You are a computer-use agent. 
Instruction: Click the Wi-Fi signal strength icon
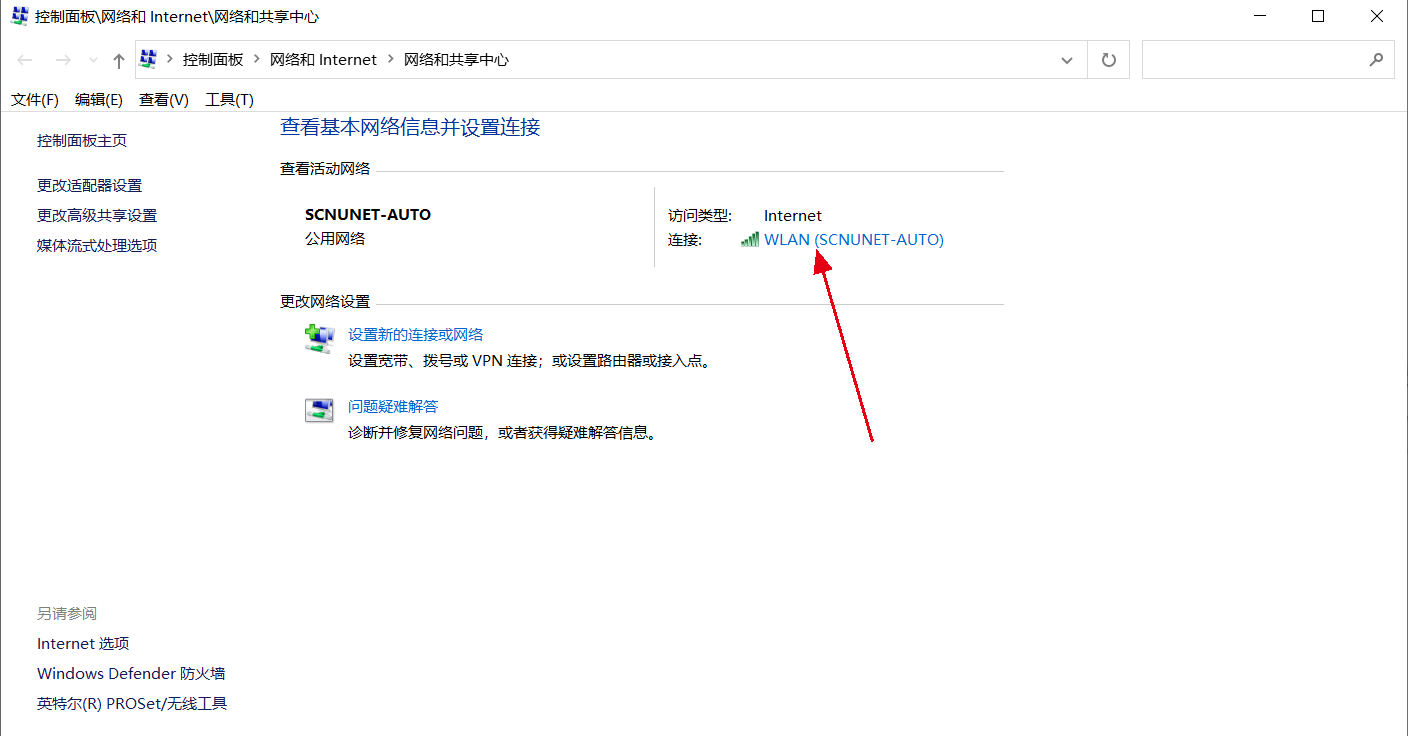point(750,240)
